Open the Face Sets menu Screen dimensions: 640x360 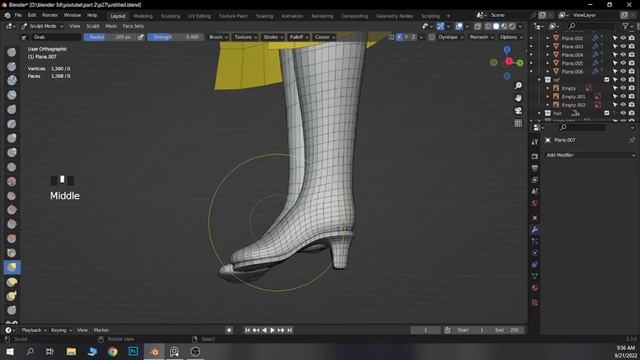133,26
